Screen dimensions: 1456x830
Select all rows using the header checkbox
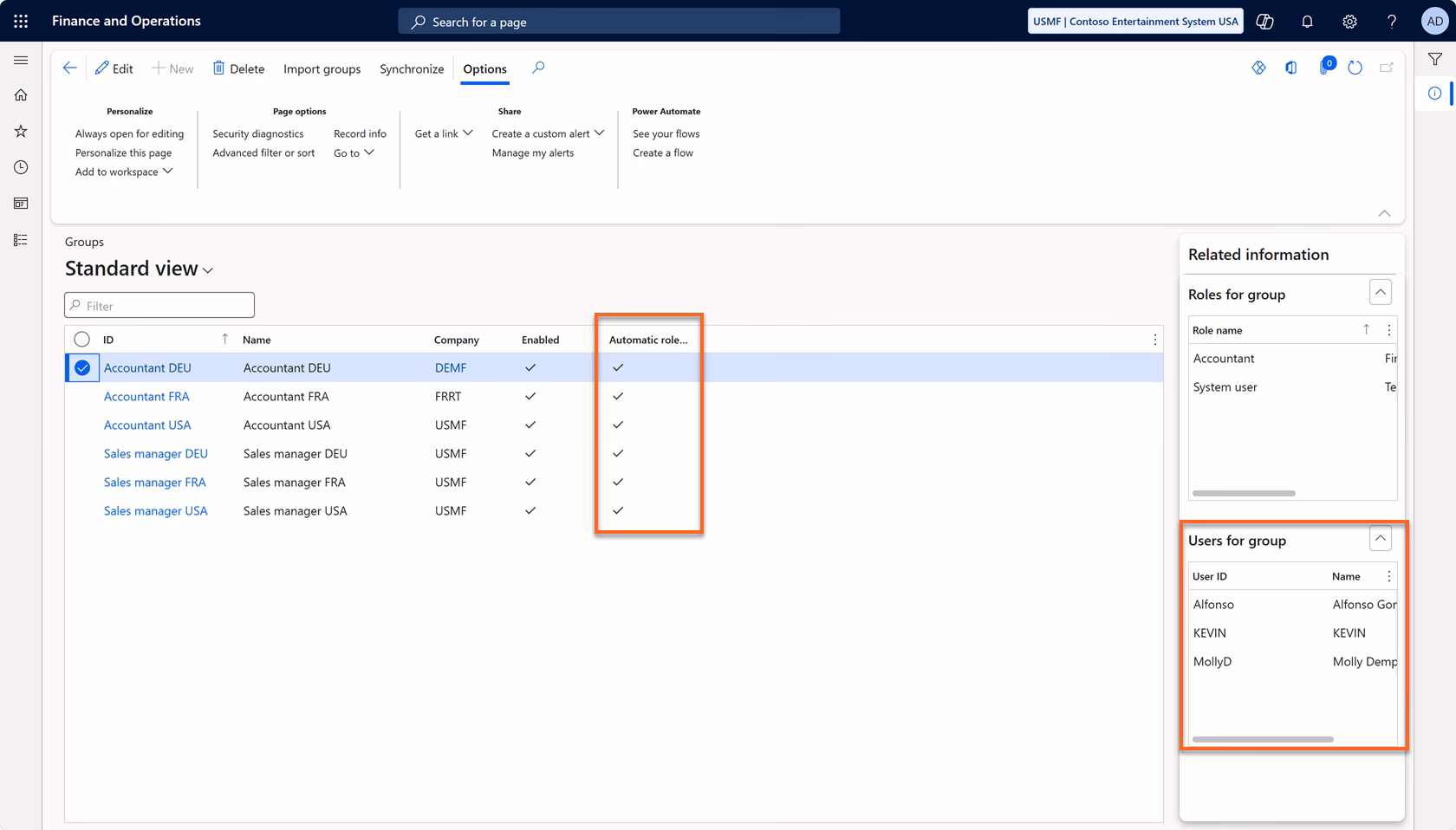click(x=81, y=339)
